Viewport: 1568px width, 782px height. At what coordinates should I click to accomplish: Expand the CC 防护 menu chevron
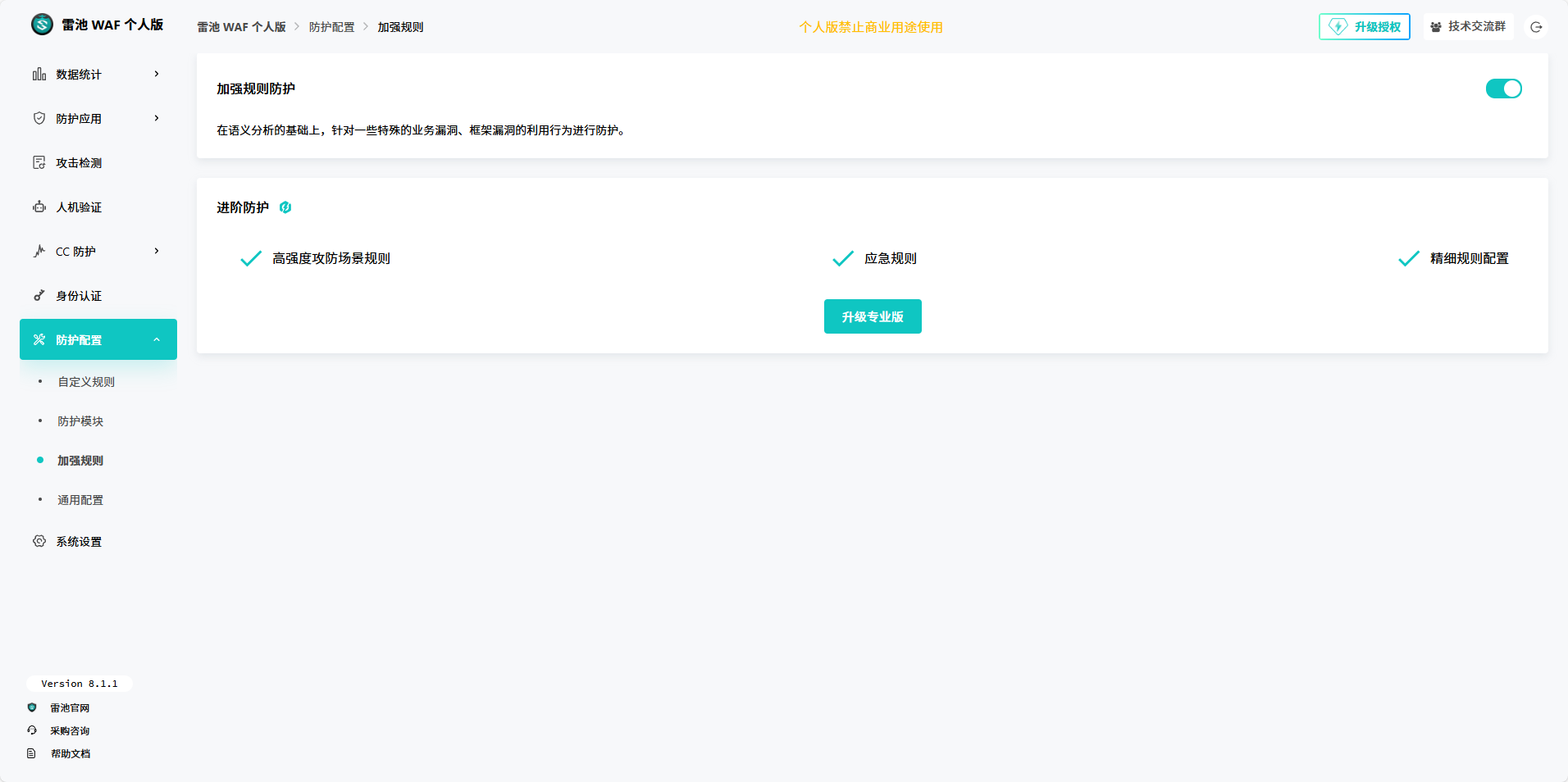tap(157, 251)
